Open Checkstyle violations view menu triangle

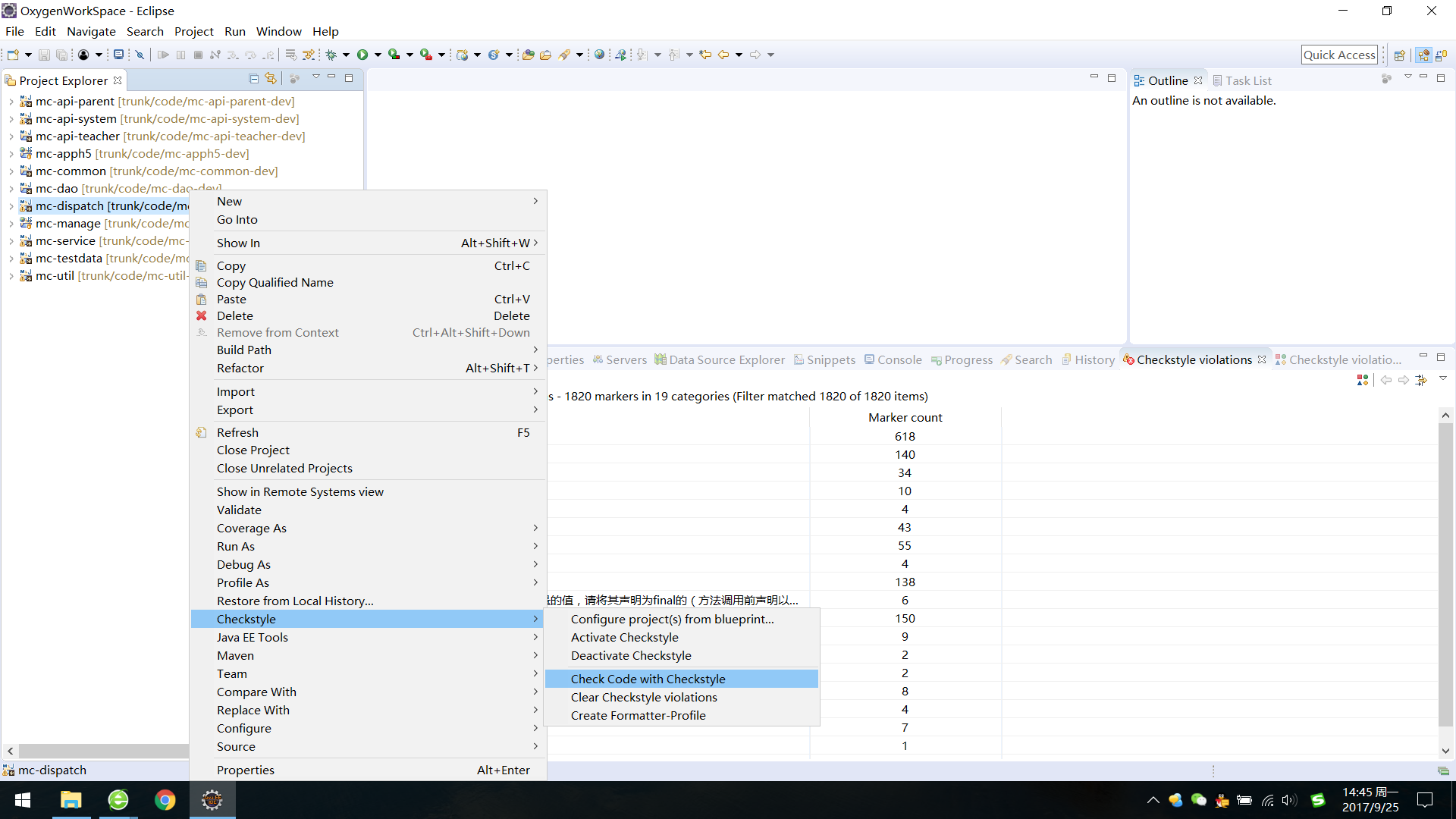tap(1443, 378)
